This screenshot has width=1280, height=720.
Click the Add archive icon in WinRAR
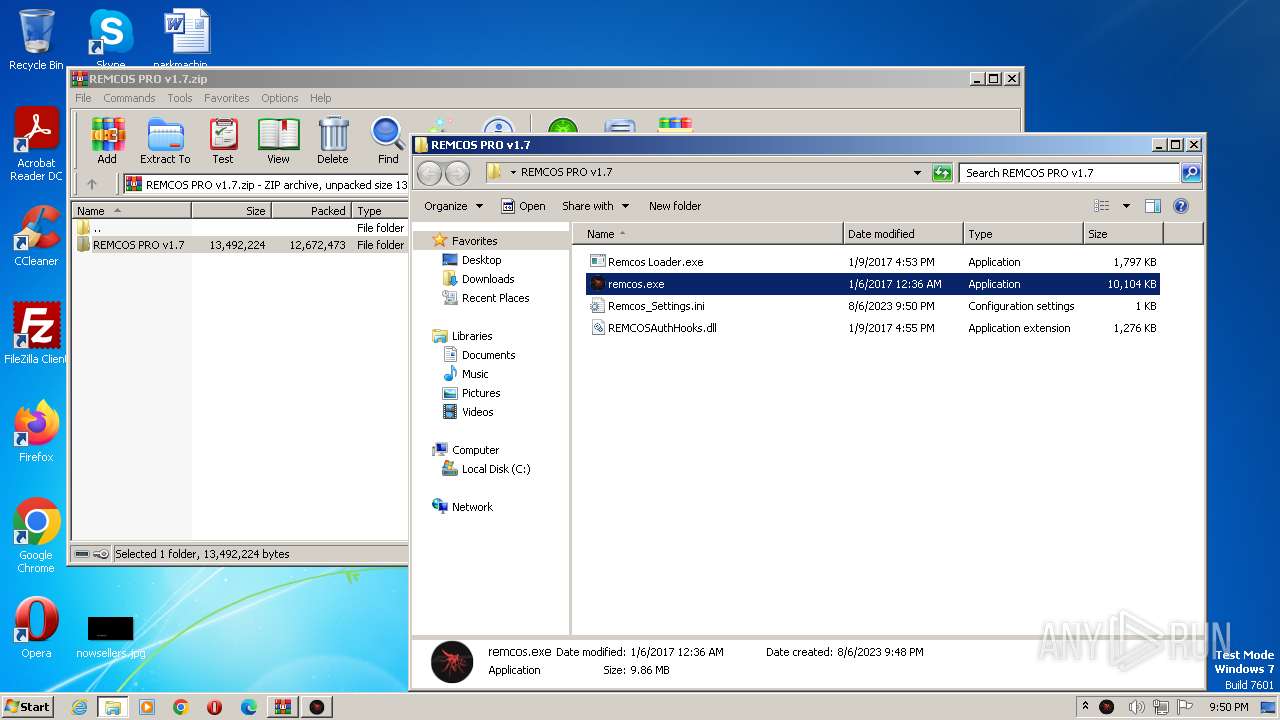[x=107, y=141]
